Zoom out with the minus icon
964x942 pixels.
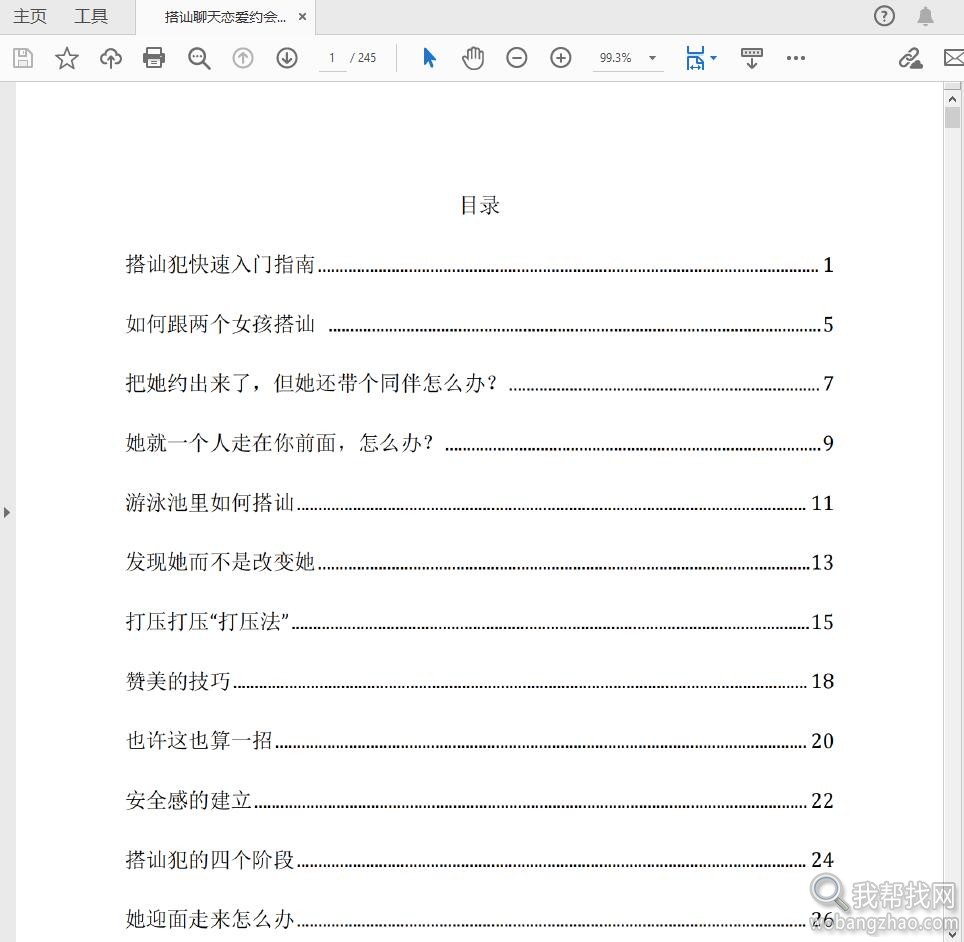point(516,58)
